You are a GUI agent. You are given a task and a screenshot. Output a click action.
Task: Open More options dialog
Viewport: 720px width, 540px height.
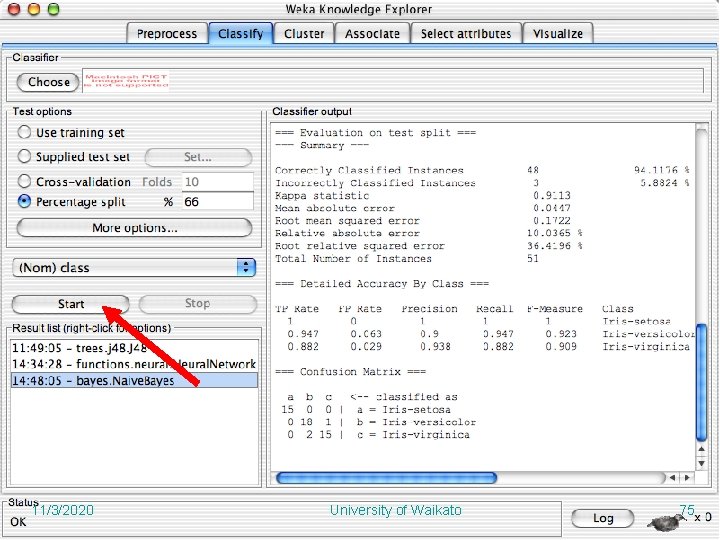pos(134,228)
